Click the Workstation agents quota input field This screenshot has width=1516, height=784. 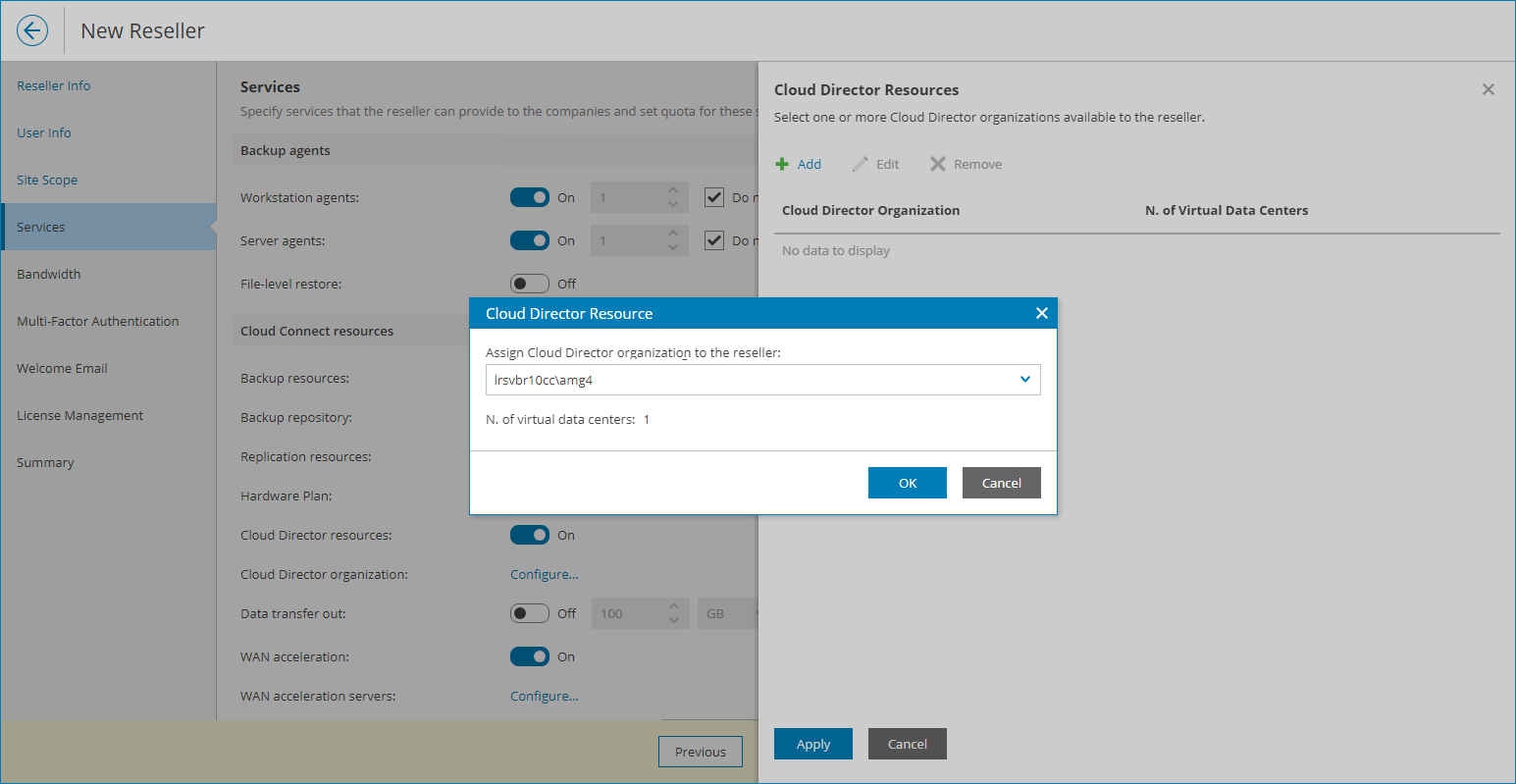click(628, 197)
